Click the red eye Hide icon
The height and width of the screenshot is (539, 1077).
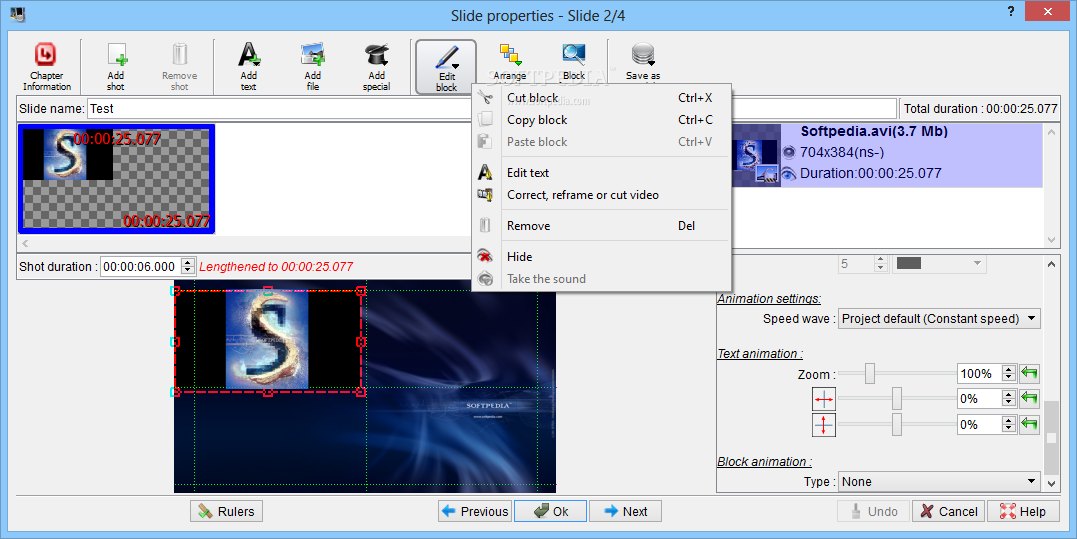point(486,256)
